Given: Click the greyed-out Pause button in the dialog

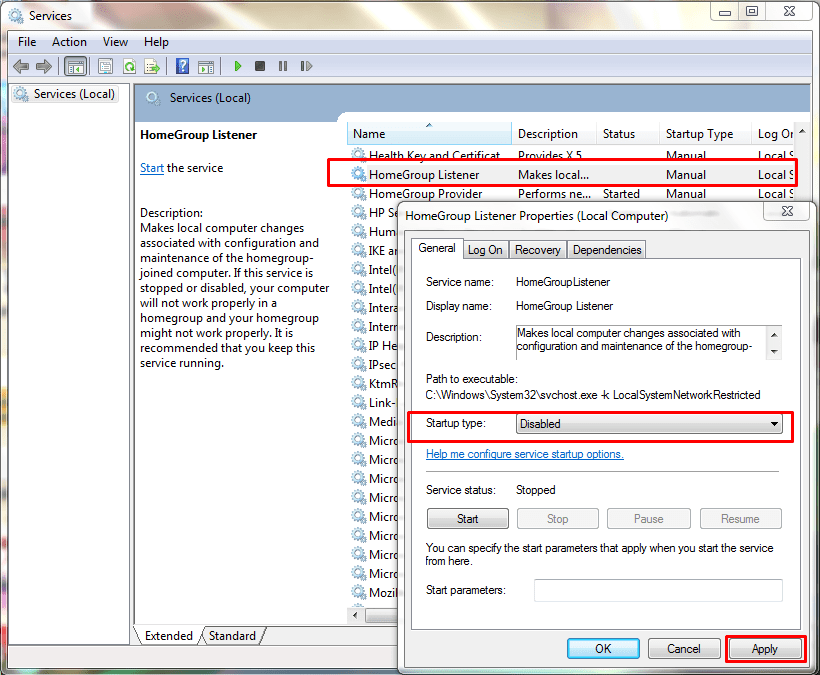Looking at the screenshot, I should click(x=648, y=519).
